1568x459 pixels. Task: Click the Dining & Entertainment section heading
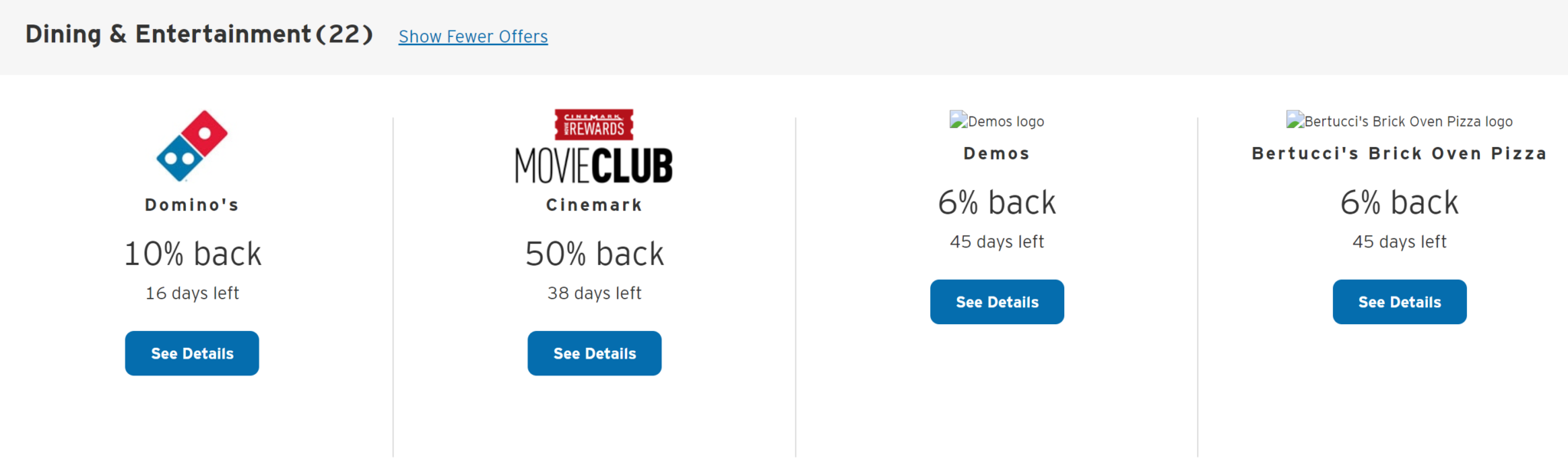198,34
